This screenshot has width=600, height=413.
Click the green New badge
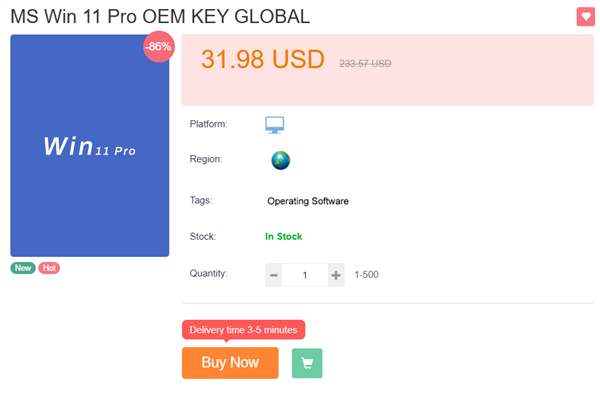[x=23, y=268]
